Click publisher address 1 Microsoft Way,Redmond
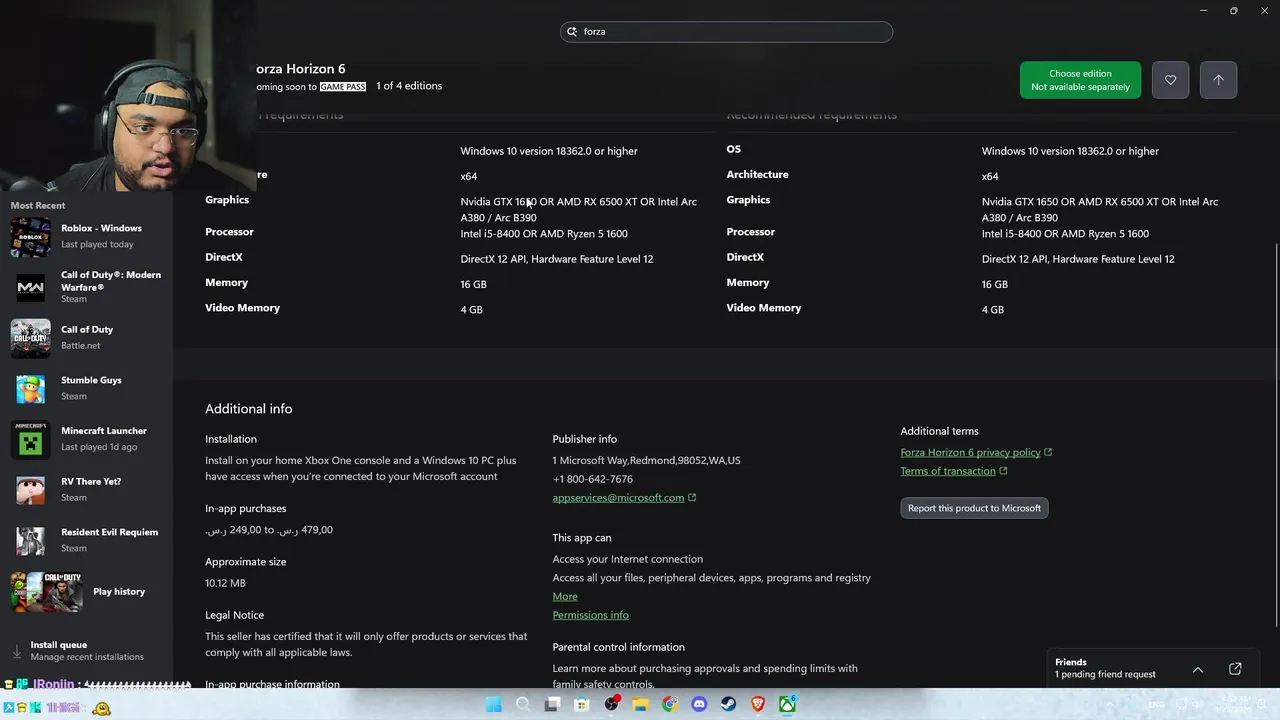Image resolution: width=1280 pixels, height=720 pixels. click(x=646, y=461)
